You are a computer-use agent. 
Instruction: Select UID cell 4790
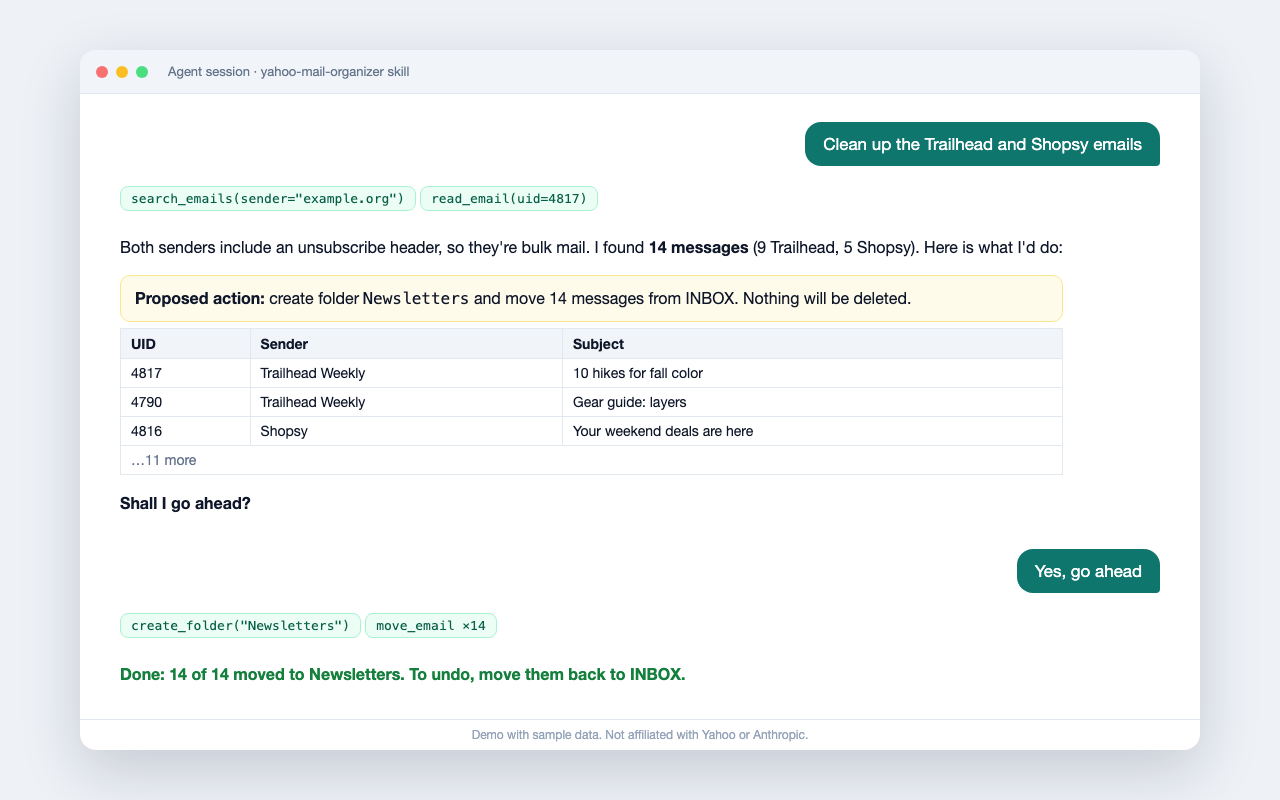(x=185, y=402)
